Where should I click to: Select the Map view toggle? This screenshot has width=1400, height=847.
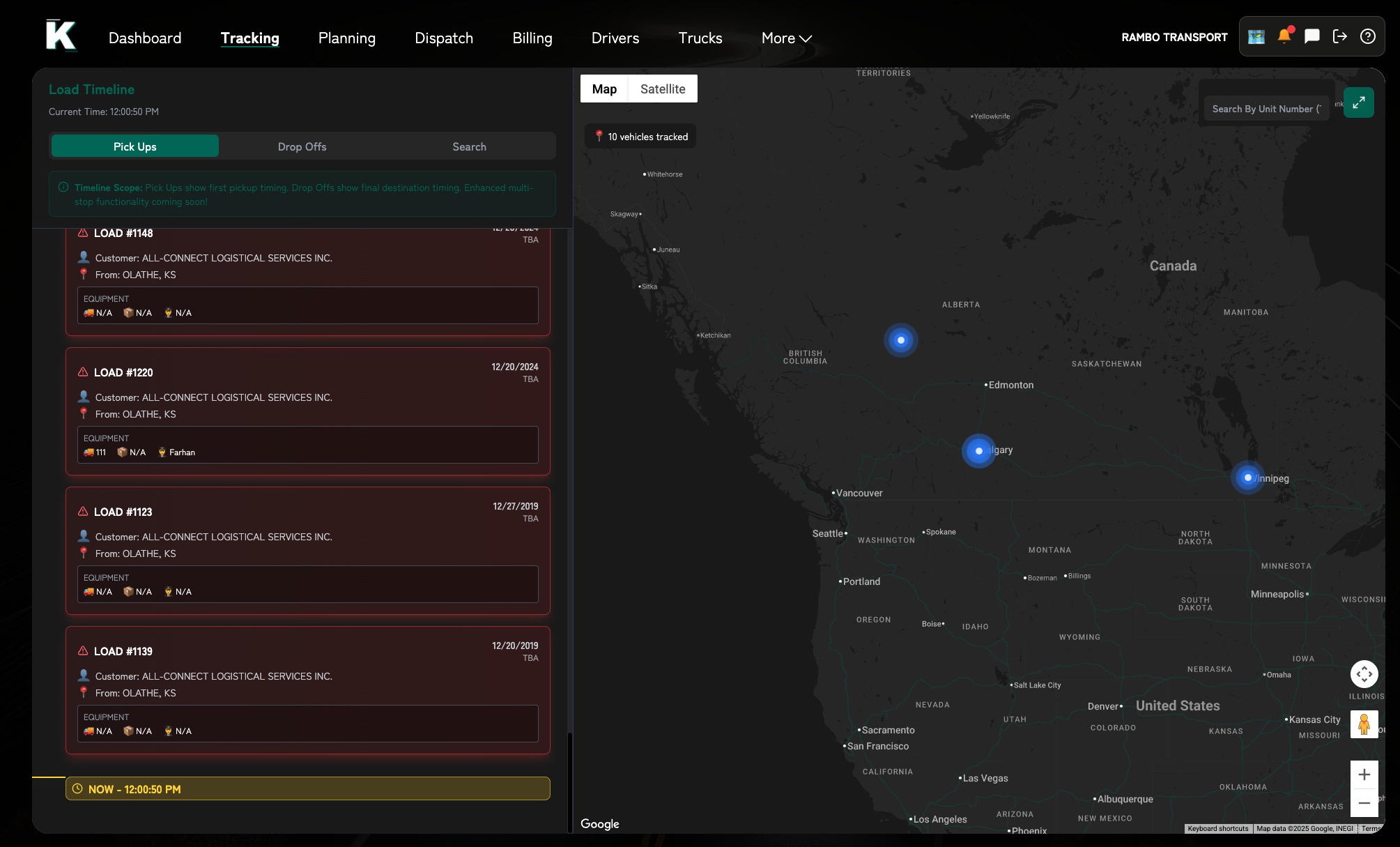604,89
